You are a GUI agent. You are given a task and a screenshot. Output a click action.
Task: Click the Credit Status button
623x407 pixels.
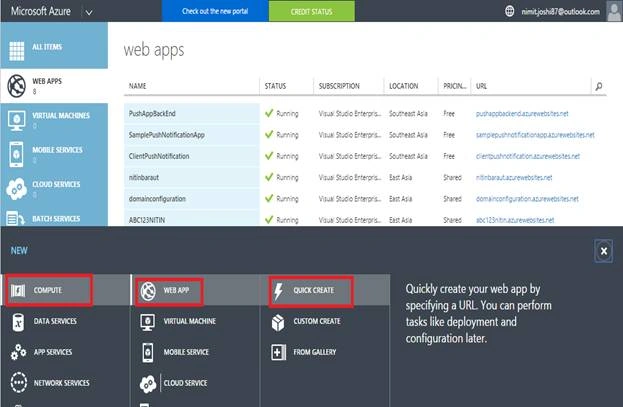(312, 11)
